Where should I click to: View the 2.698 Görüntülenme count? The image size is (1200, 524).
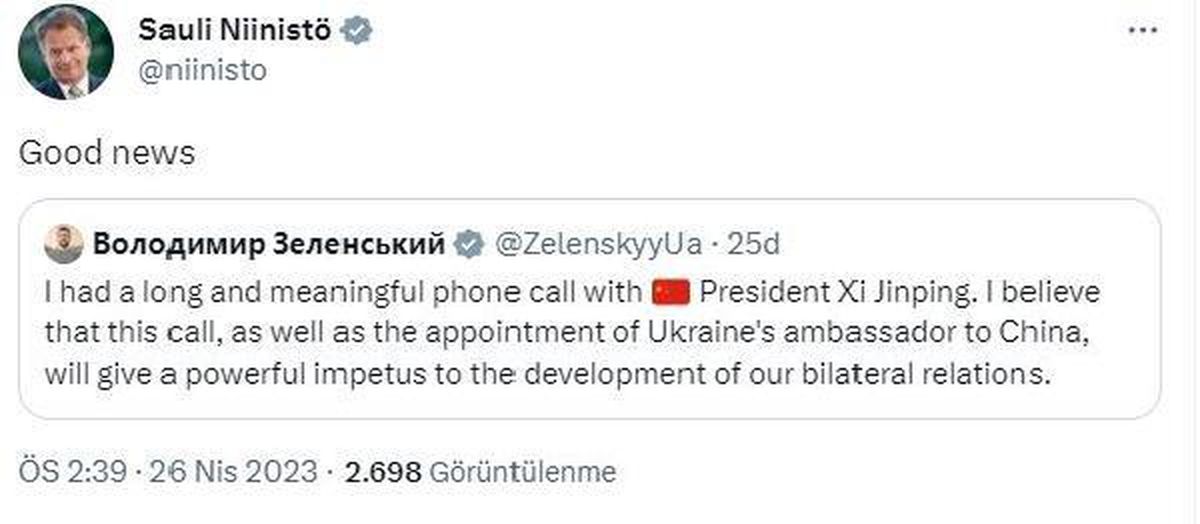coord(479,471)
